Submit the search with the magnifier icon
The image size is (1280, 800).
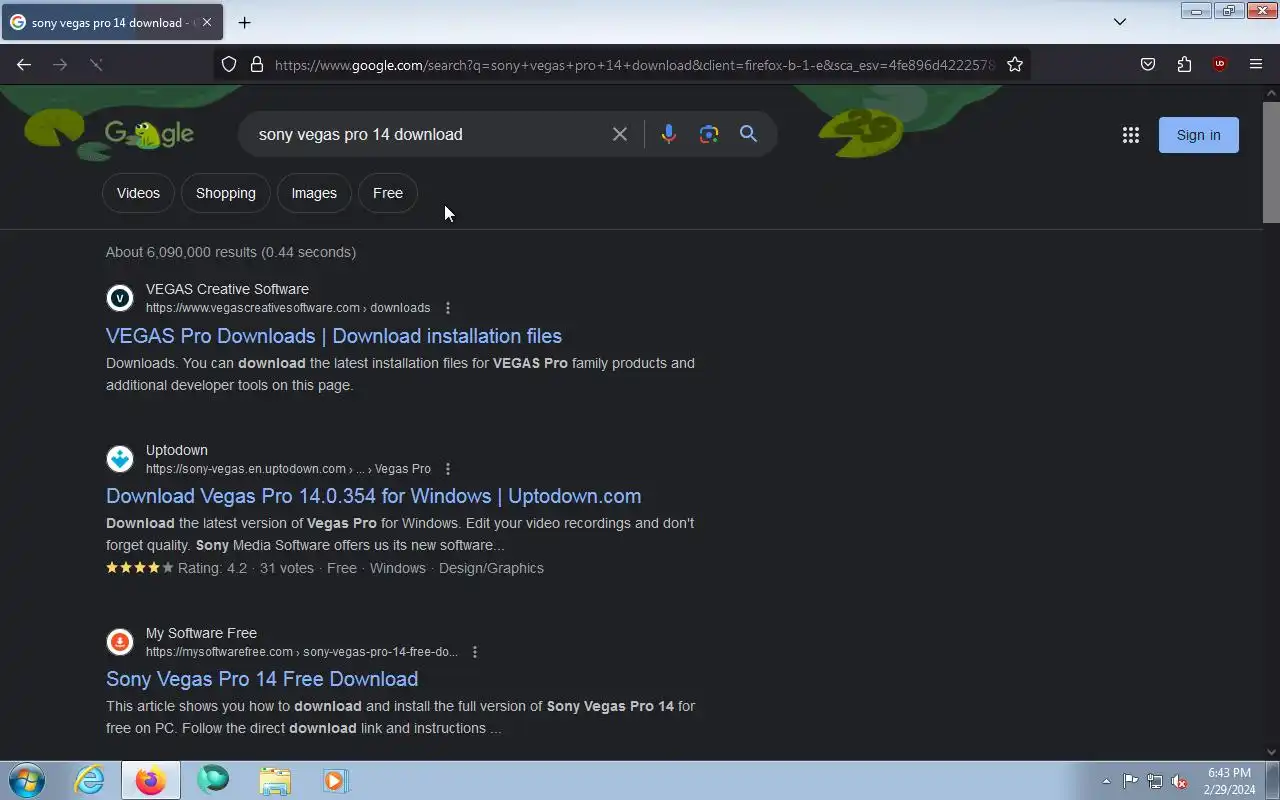tap(748, 134)
